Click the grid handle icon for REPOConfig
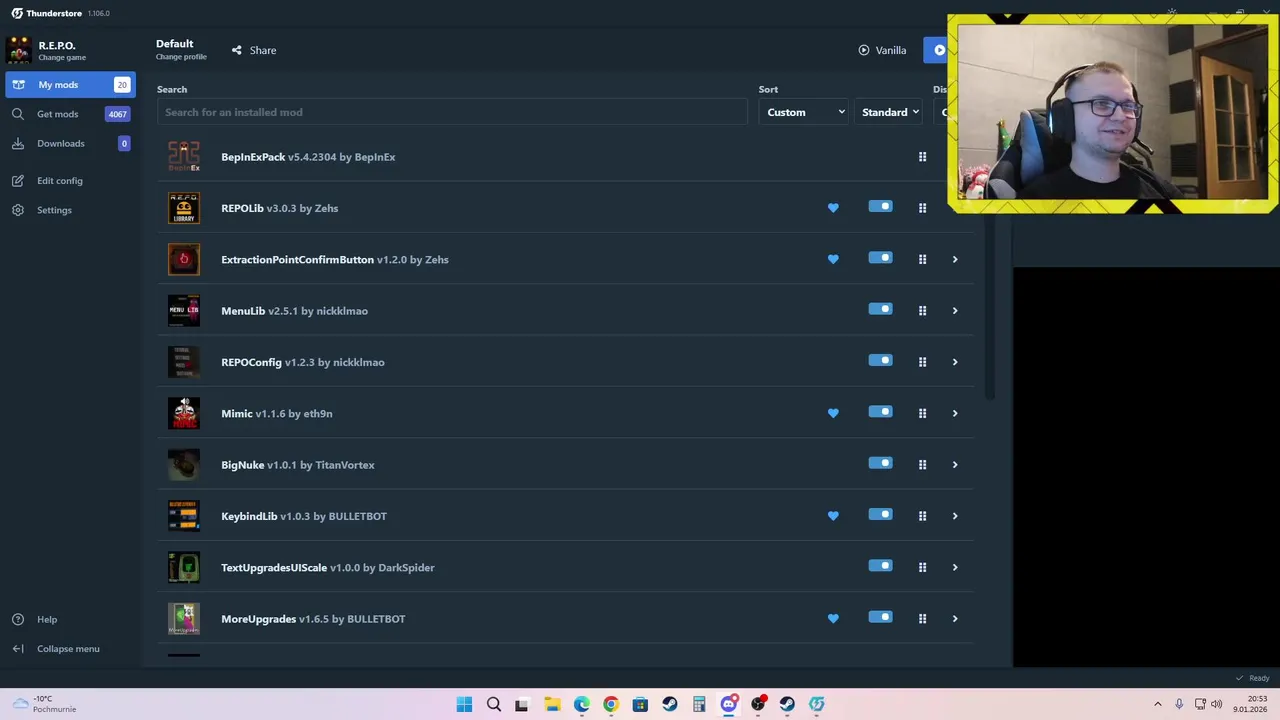 (x=922, y=362)
